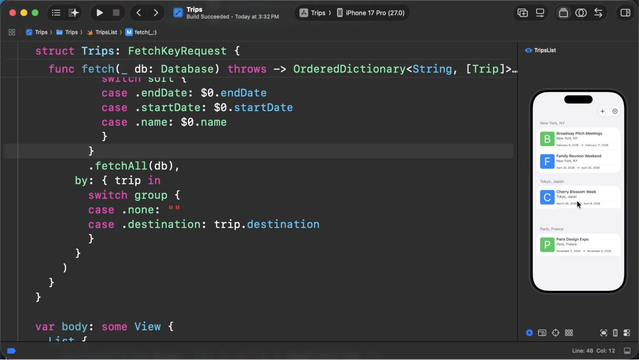Open TripsList file in jump bar

pyautogui.click(x=102, y=32)
